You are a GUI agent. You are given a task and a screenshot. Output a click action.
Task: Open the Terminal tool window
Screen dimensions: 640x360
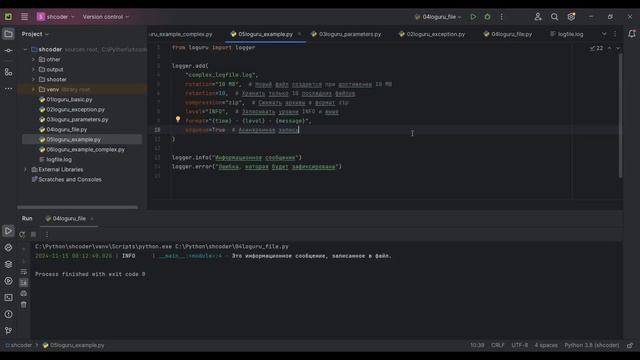click(x=8, y=298)
